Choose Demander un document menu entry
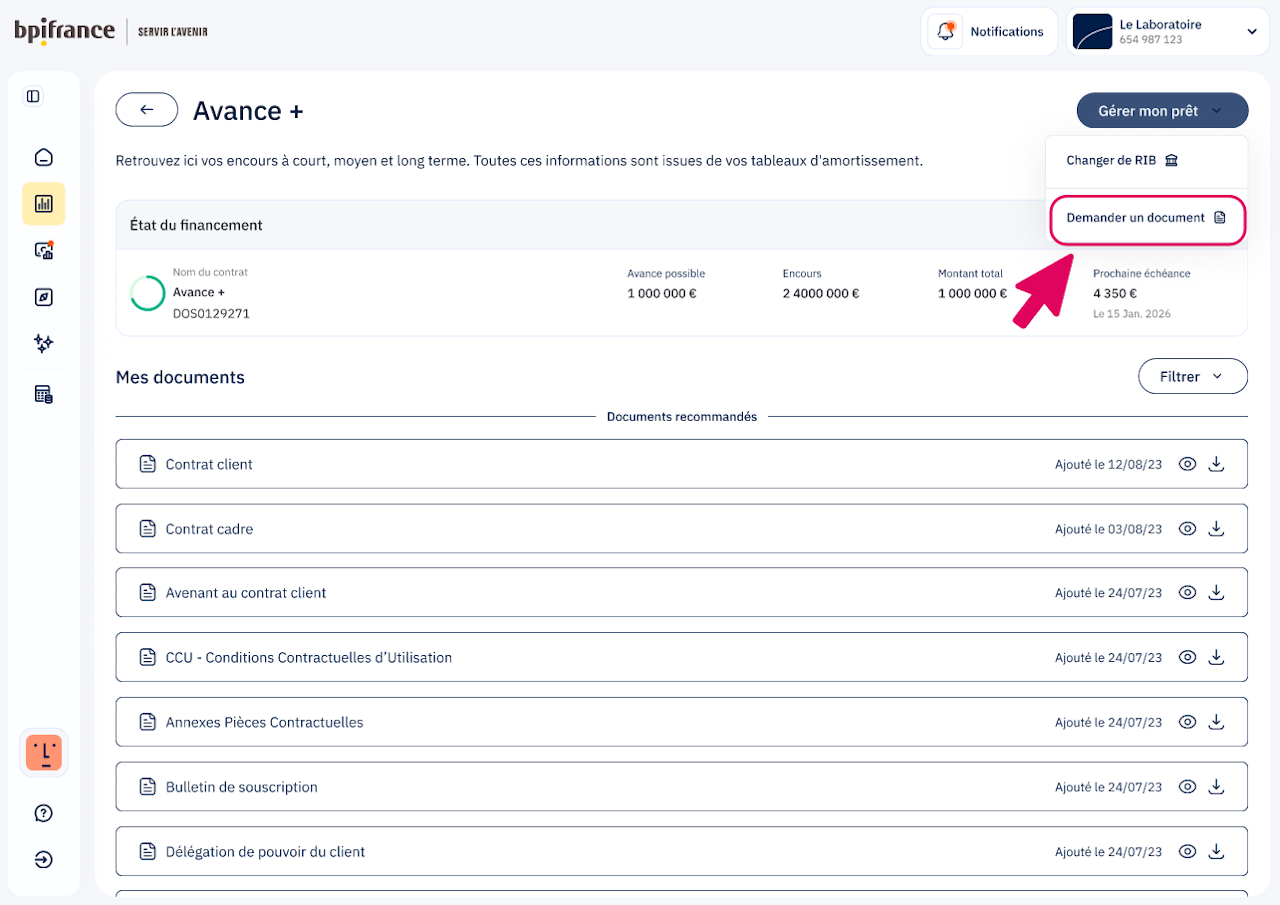The height and width of the screenshot is (905, 1280). click(1146, 218)
